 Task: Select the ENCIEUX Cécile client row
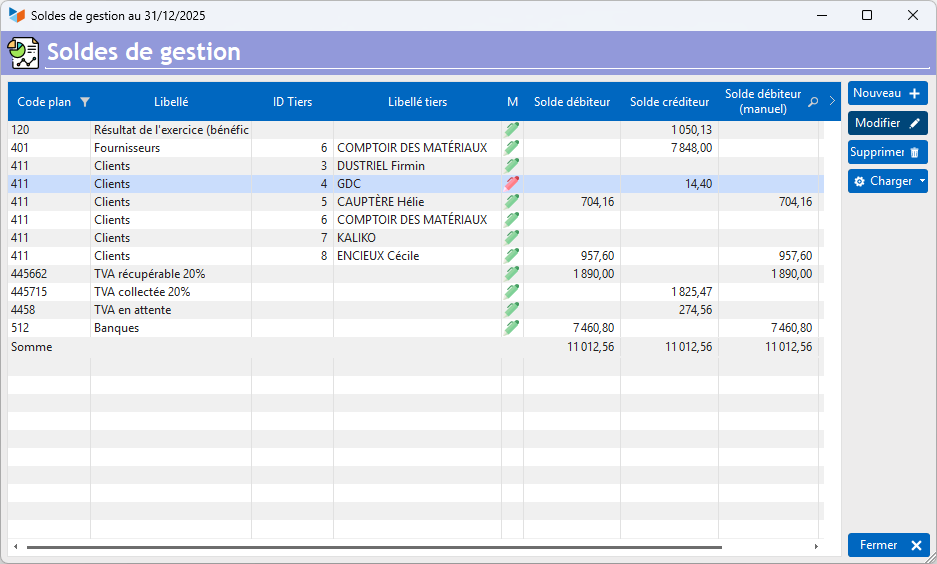(x=378, y=256)
